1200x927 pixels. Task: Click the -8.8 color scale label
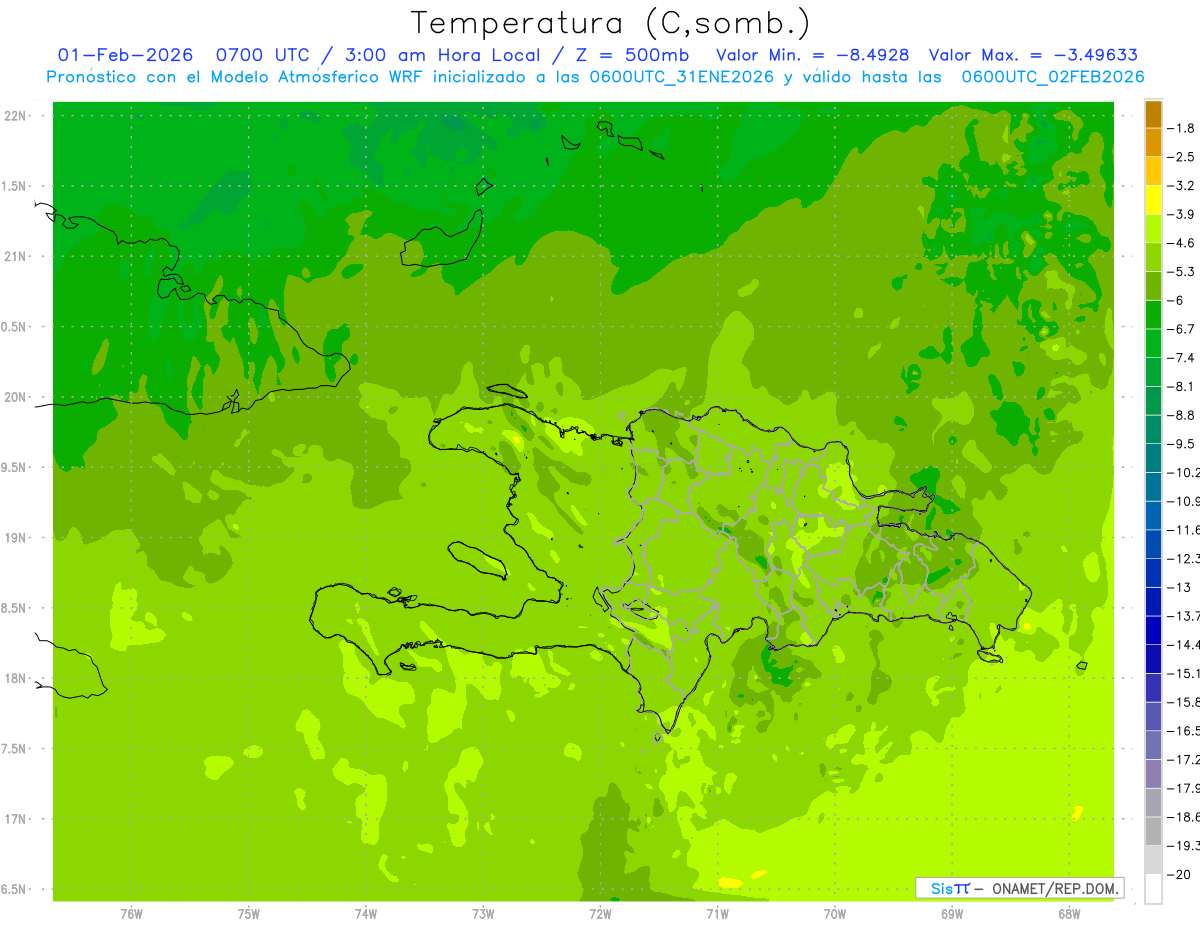click(x=1182, y=415)
